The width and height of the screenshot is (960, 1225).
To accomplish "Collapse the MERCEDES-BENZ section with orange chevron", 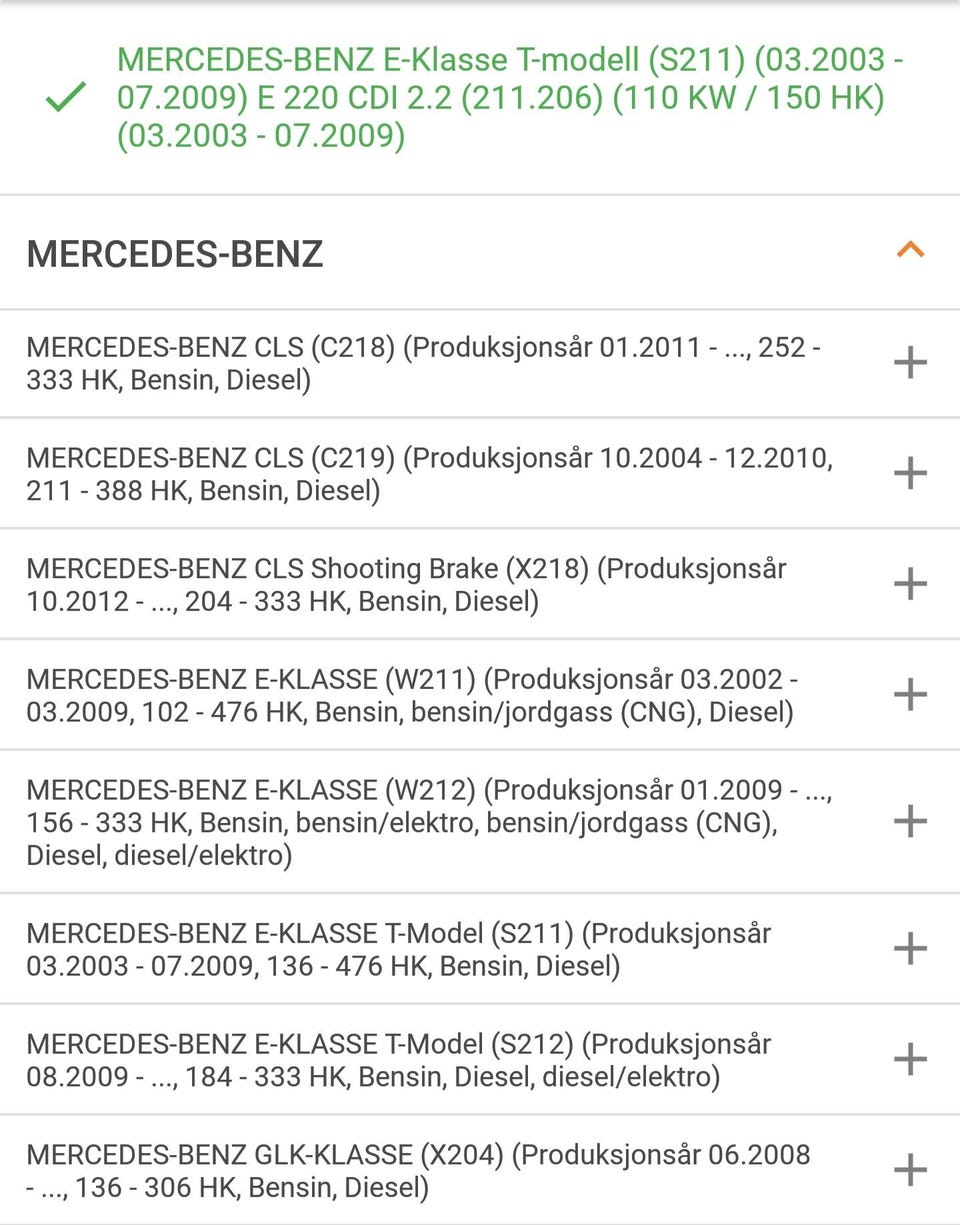I will click(x=910, y=250).
